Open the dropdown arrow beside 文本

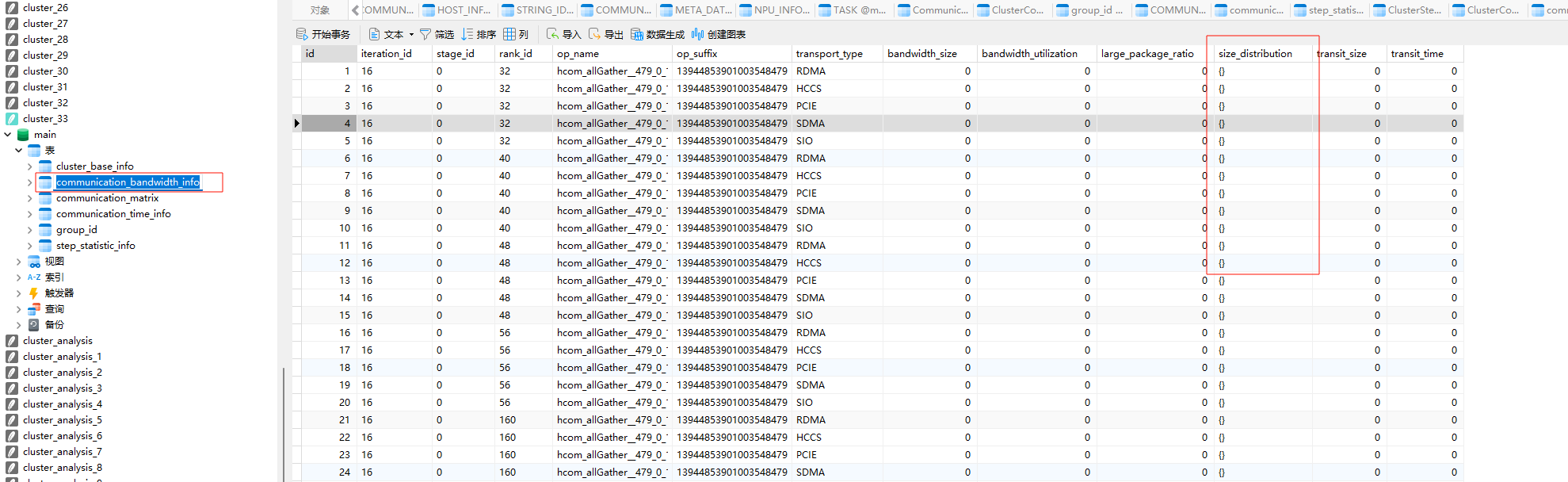point(411,34)
